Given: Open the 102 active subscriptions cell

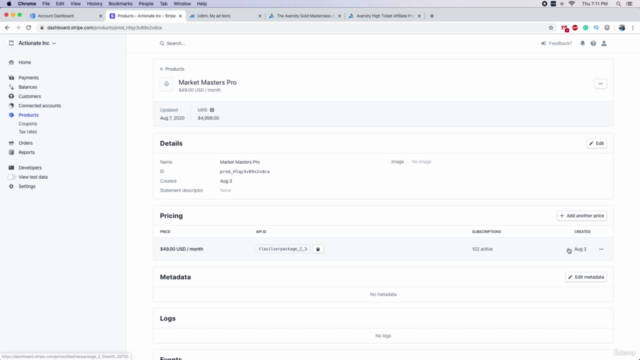Looking at the screenshot, I should (x=482, y=249).
